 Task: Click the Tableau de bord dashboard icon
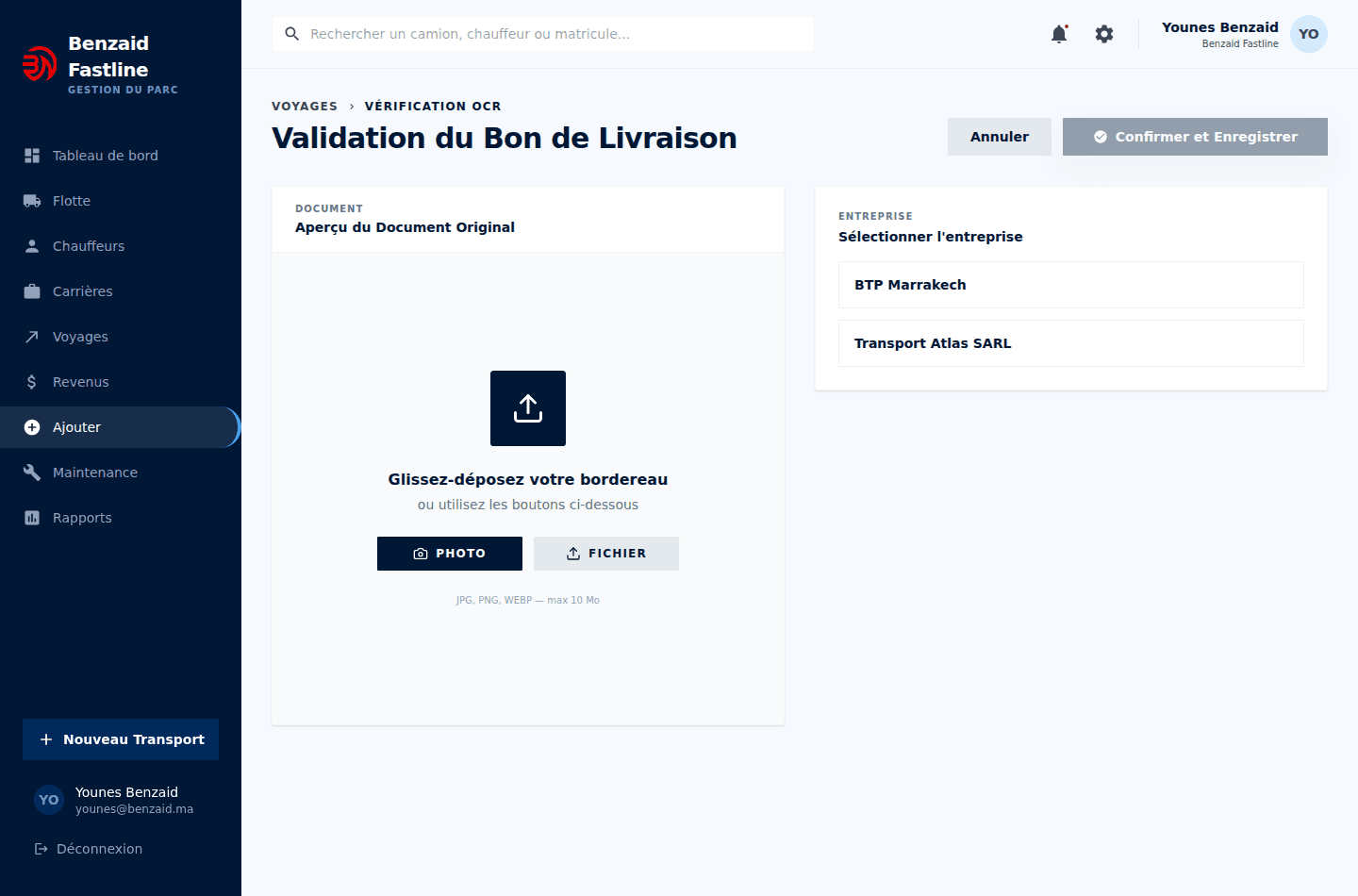pyautogui.click(x=32, y=156)
